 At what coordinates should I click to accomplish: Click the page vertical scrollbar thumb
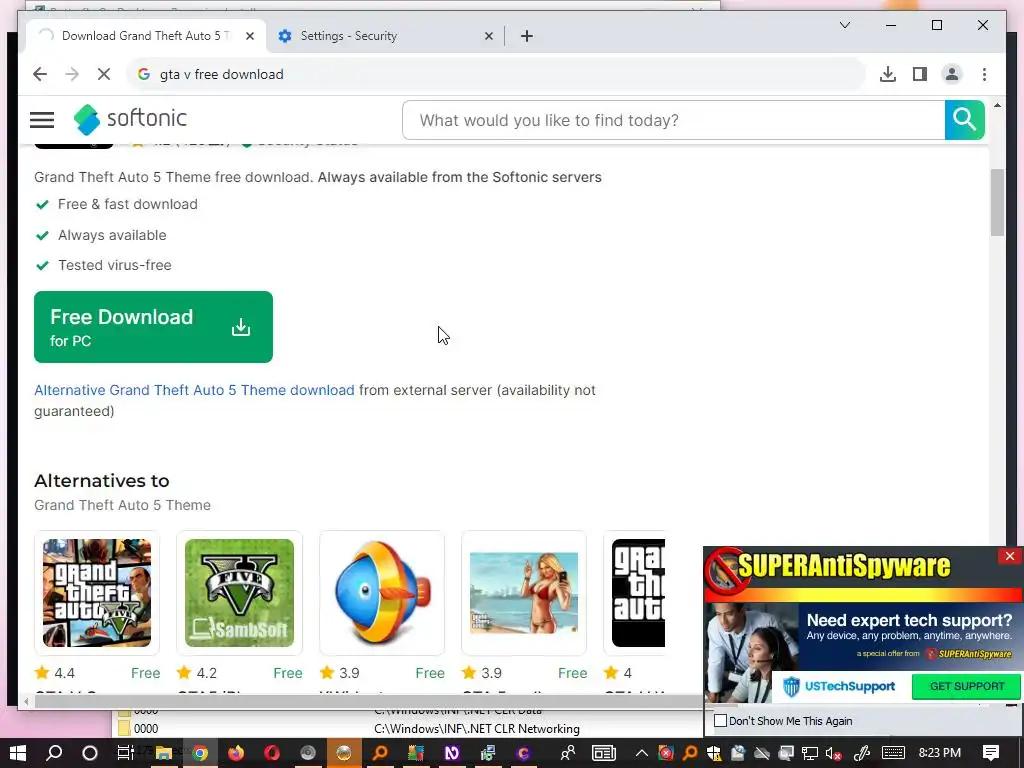[x=997, y=202]
